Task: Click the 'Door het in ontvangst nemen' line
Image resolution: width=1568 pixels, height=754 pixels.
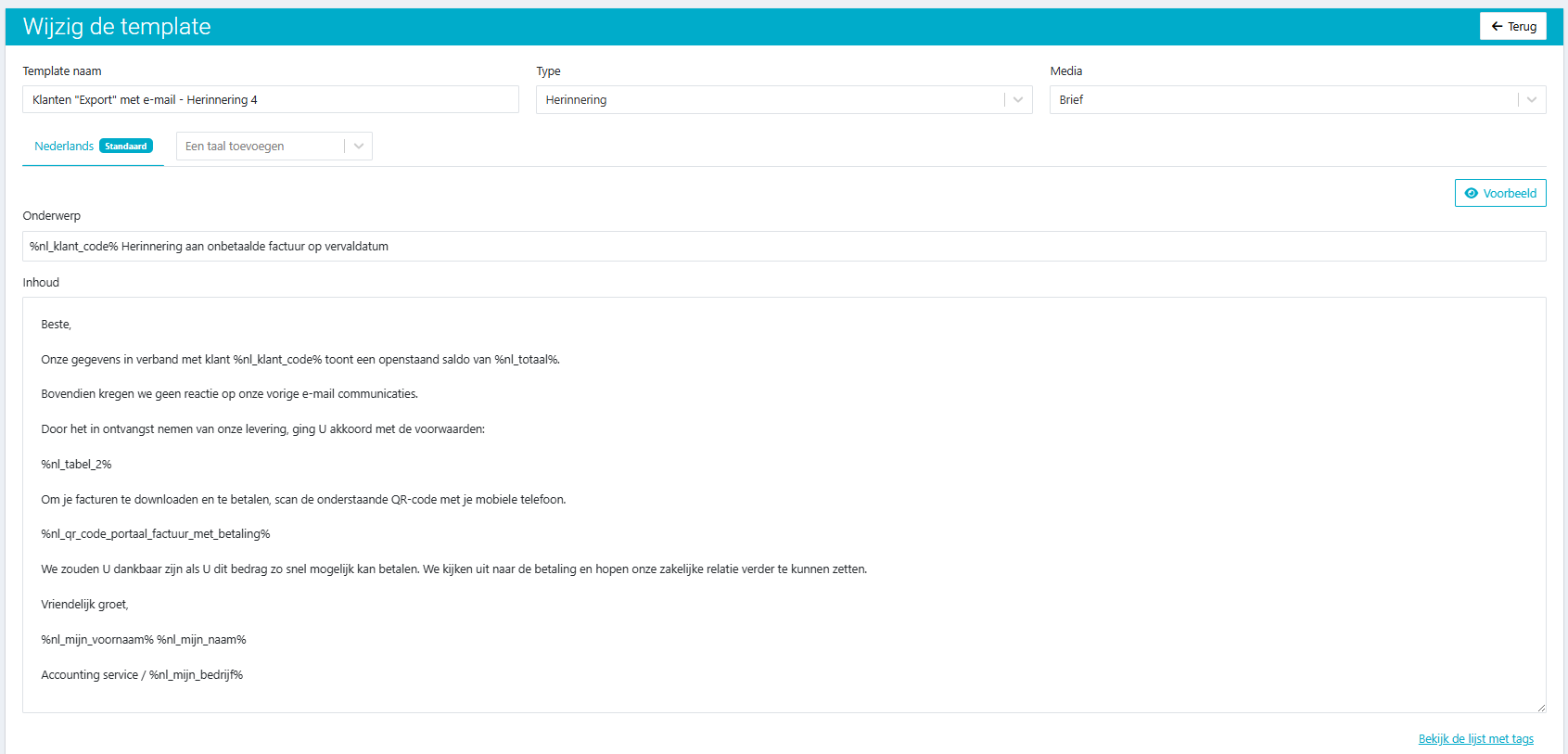Action: click(x=262, y=428)
